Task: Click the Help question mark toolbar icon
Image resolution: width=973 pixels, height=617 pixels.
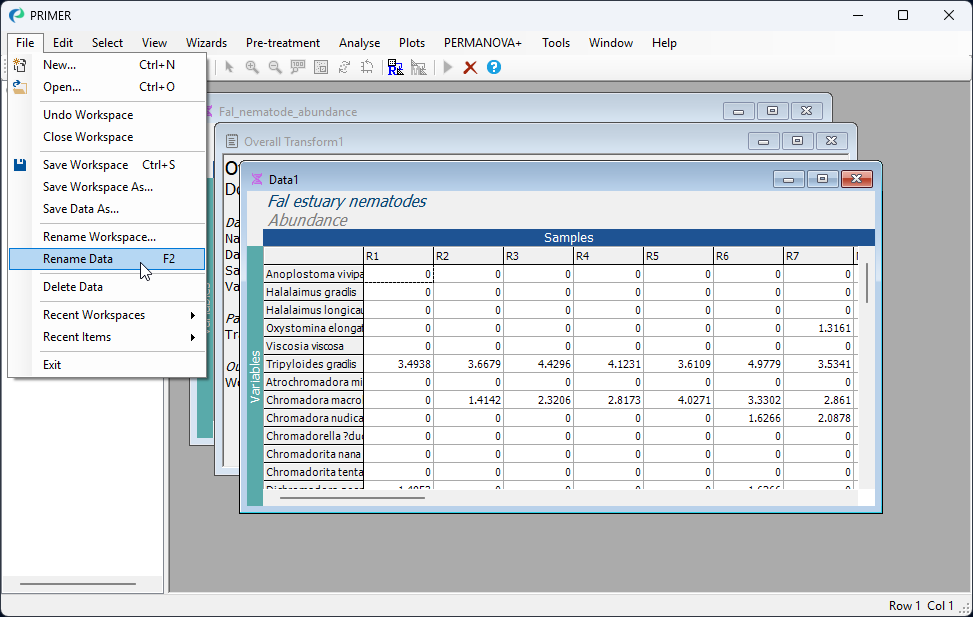Action: [x=494, y=67]
